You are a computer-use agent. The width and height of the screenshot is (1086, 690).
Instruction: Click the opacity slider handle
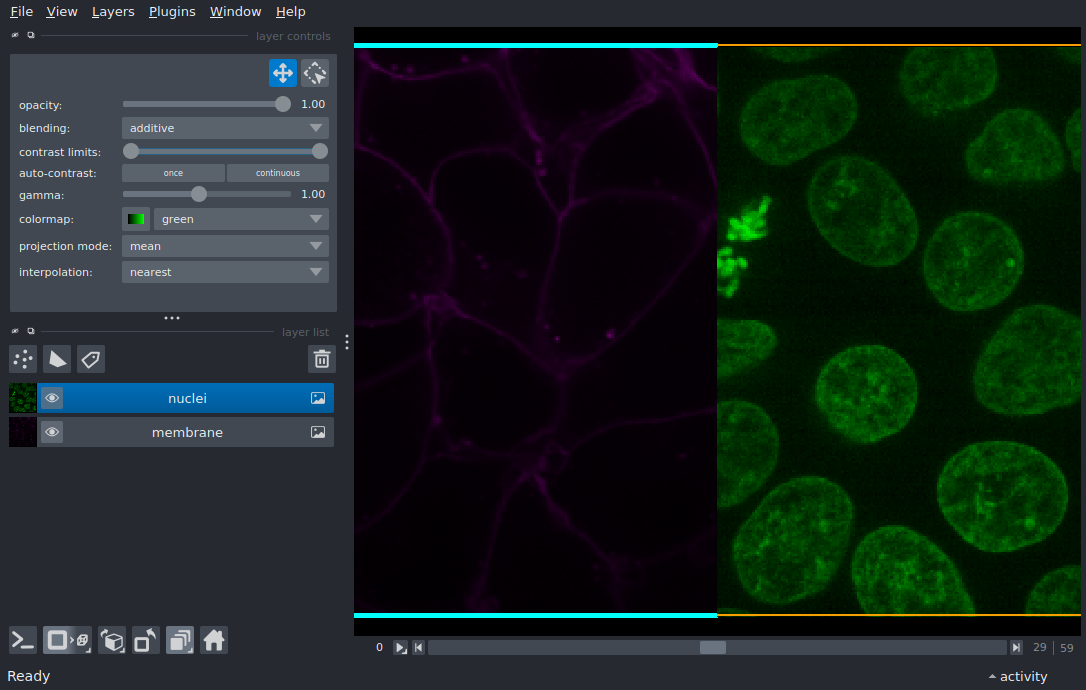[x=283, y=104]
